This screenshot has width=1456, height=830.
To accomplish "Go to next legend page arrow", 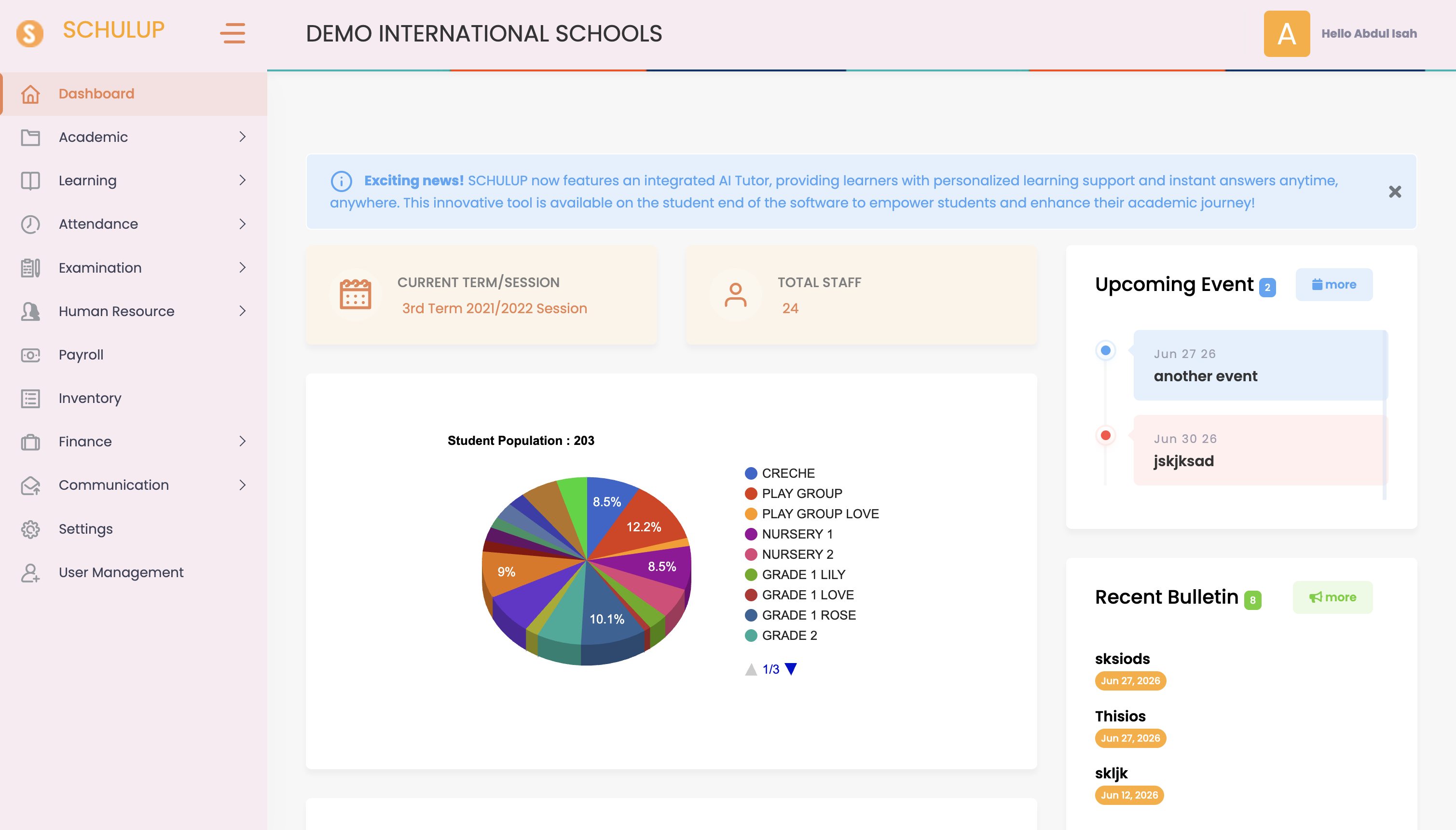I will pyautogui.click(x=790, y=669).
